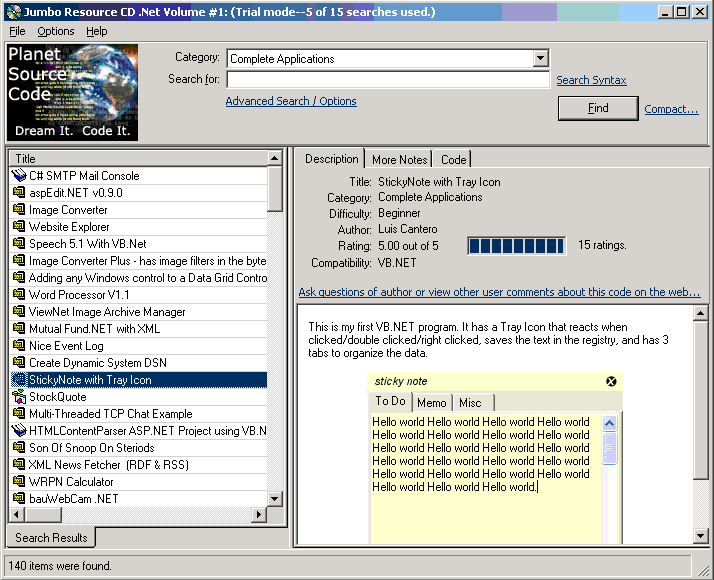This screenshot has width=714, height=580.
Task: Click icon beside HTMLContentParser ASP.NET Project
Action: click(x=19, y=430)
